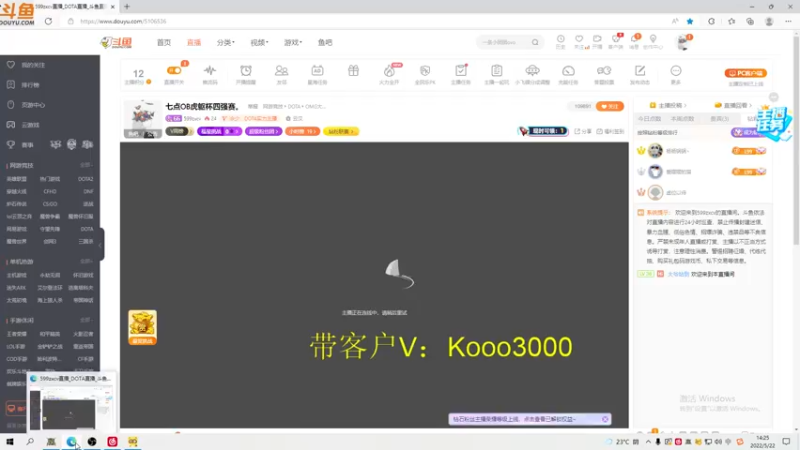Image resolution: width=800 pixels, height=450 pixels.
Task: Click the browser refresh button
Action: click(x=48, y=21)
